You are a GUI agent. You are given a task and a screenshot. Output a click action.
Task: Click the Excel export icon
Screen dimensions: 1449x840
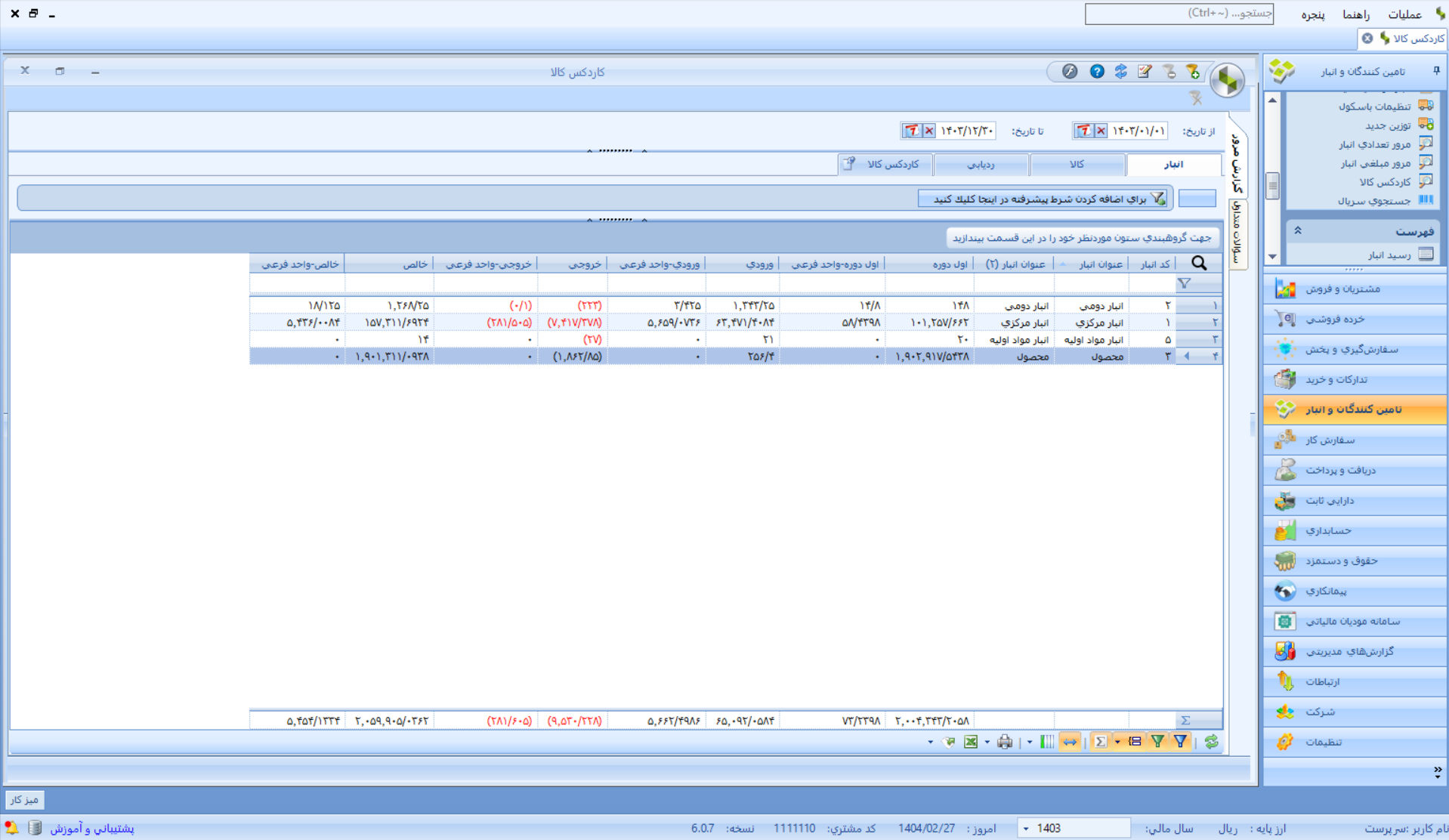(x=971, y=742)
